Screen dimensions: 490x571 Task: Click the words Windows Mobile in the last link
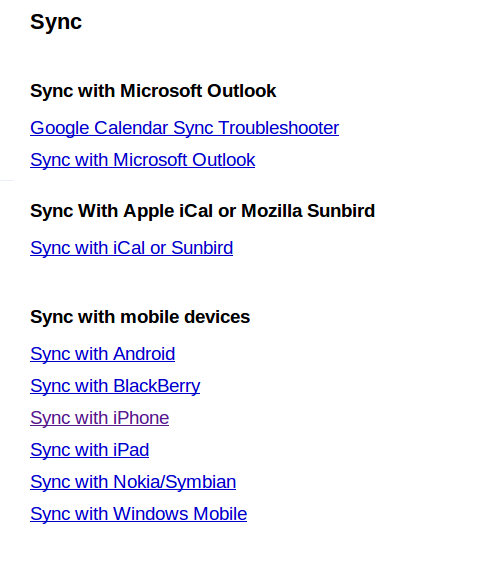click(180, 514)
